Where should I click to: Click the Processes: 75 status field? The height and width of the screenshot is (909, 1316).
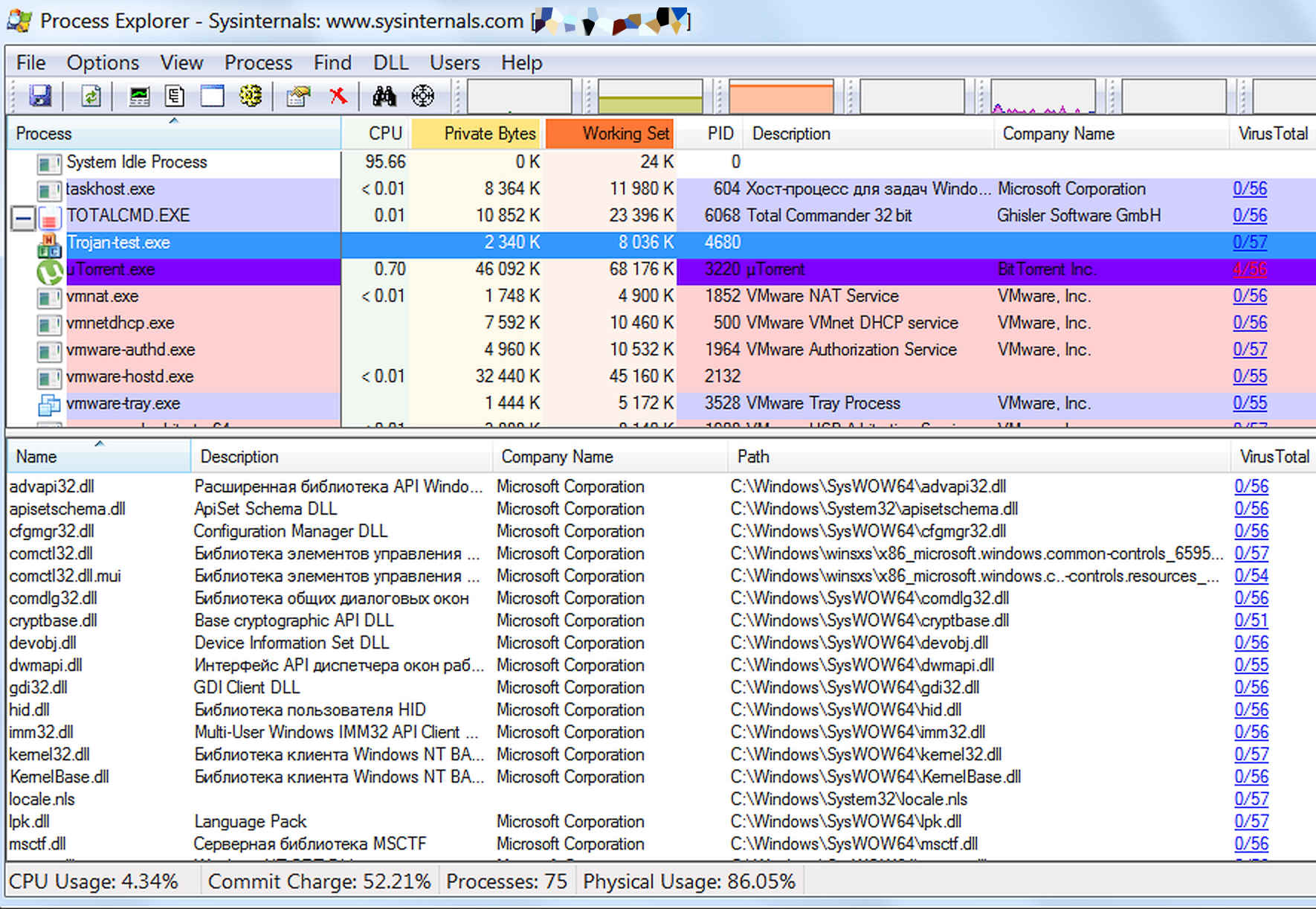click(x=508, y=881)
